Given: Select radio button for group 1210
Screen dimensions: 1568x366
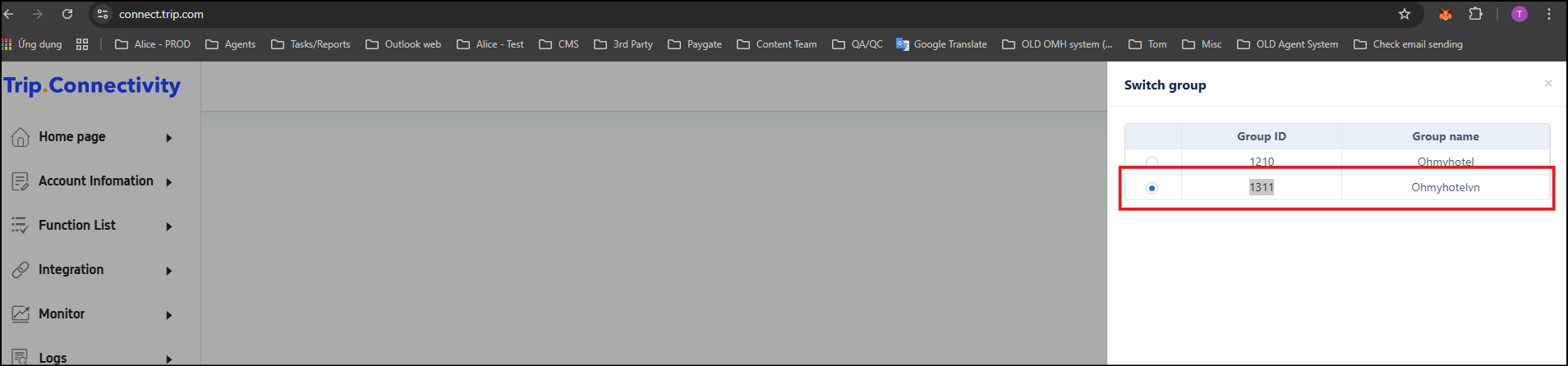Looking at the screenshot, I should (1152, 162).
